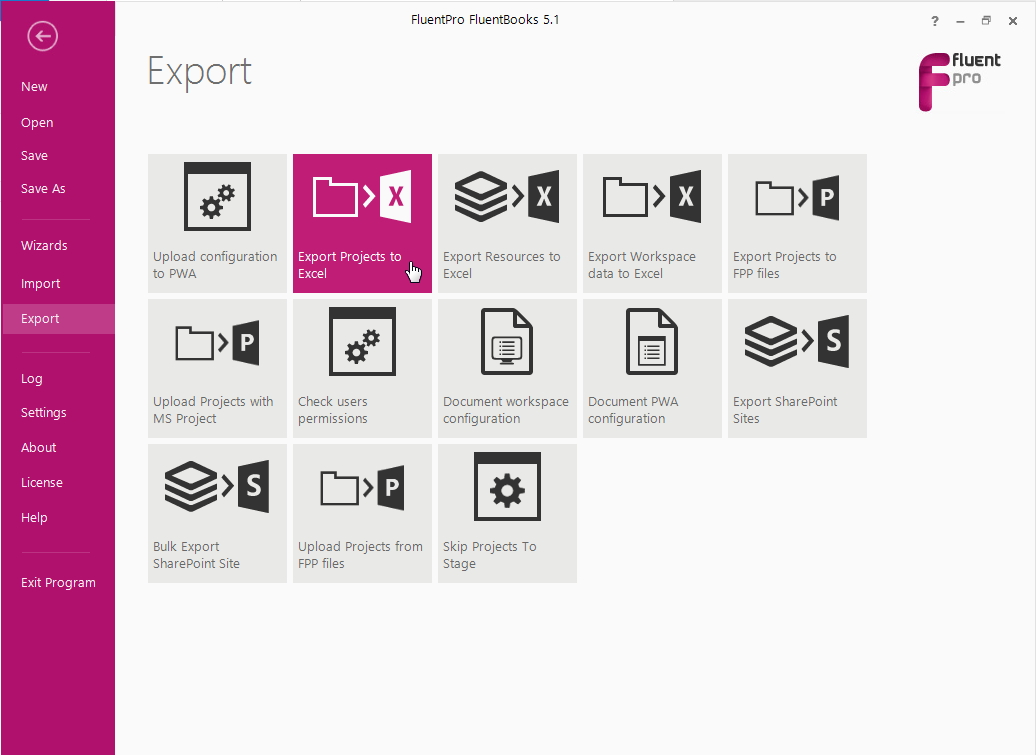This screenshot has height=755, width=1036.
Task: Restore down the FluentBooks window
Action: (986, 21)
